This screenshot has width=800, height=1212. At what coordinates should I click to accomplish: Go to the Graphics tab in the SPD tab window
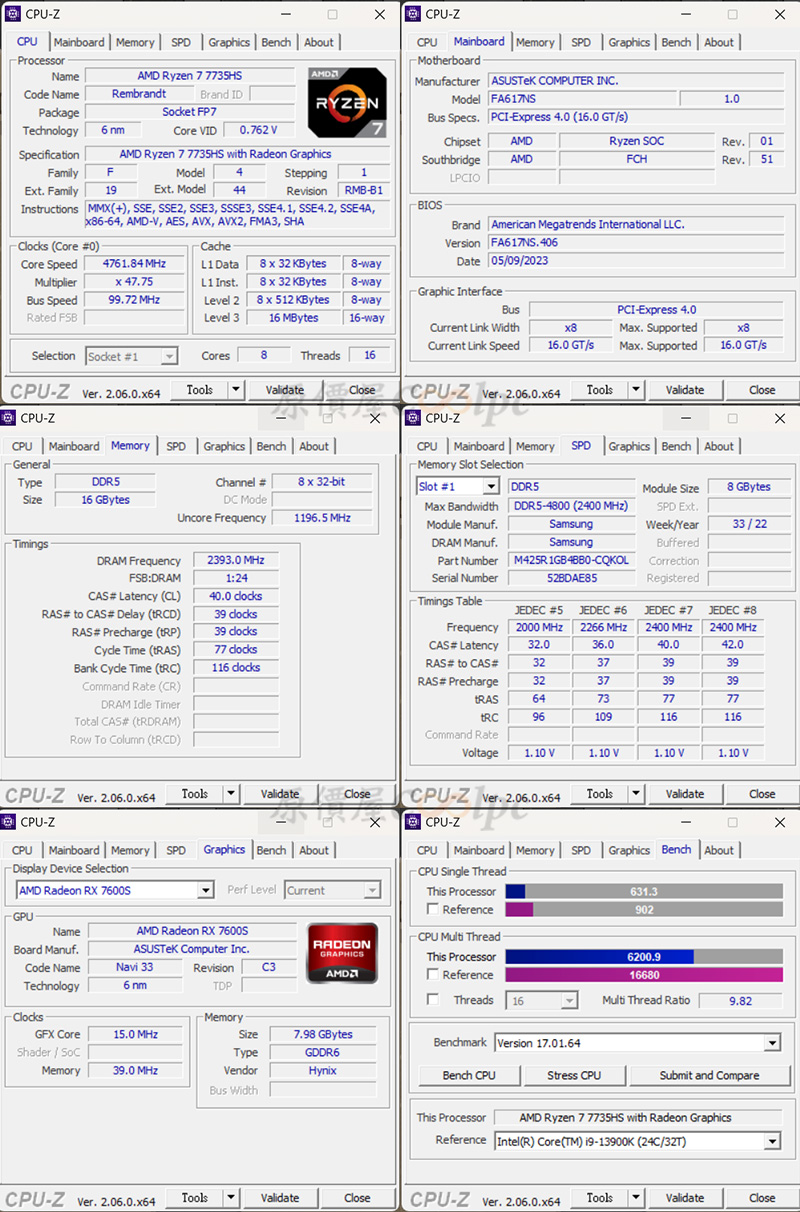[x=629, y=446]
